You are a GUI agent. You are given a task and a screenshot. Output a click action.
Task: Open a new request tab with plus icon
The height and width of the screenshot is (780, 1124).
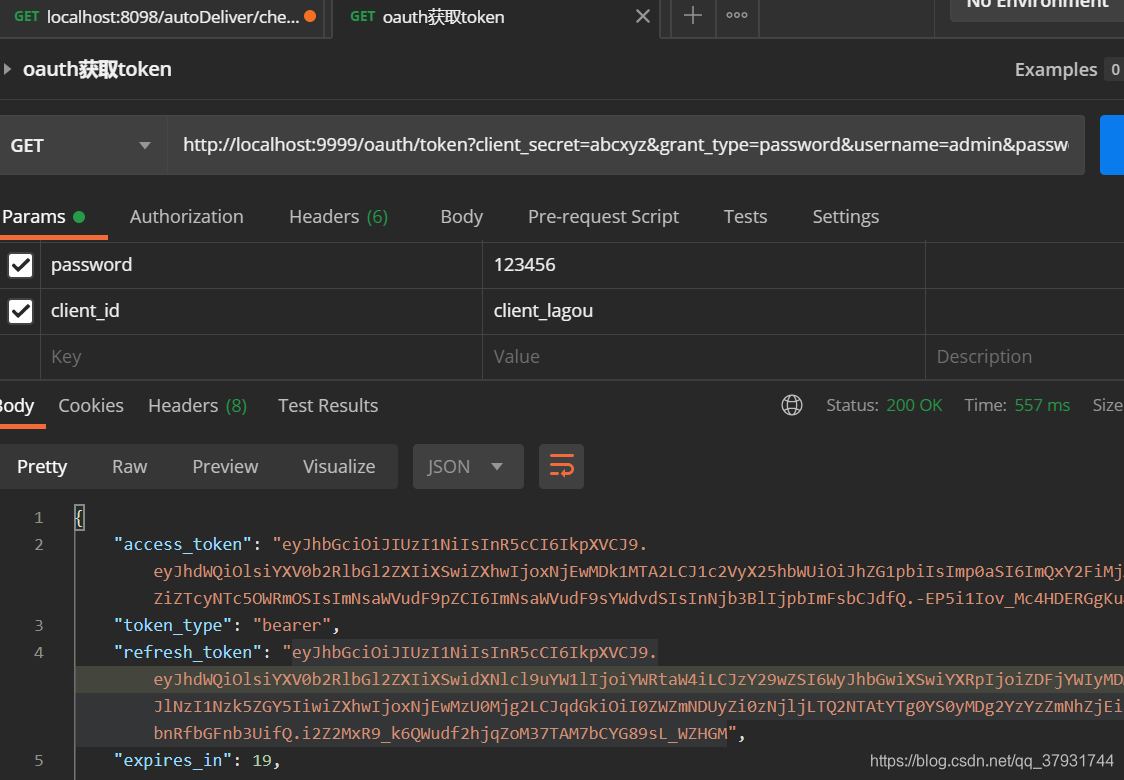click(692, 15)
